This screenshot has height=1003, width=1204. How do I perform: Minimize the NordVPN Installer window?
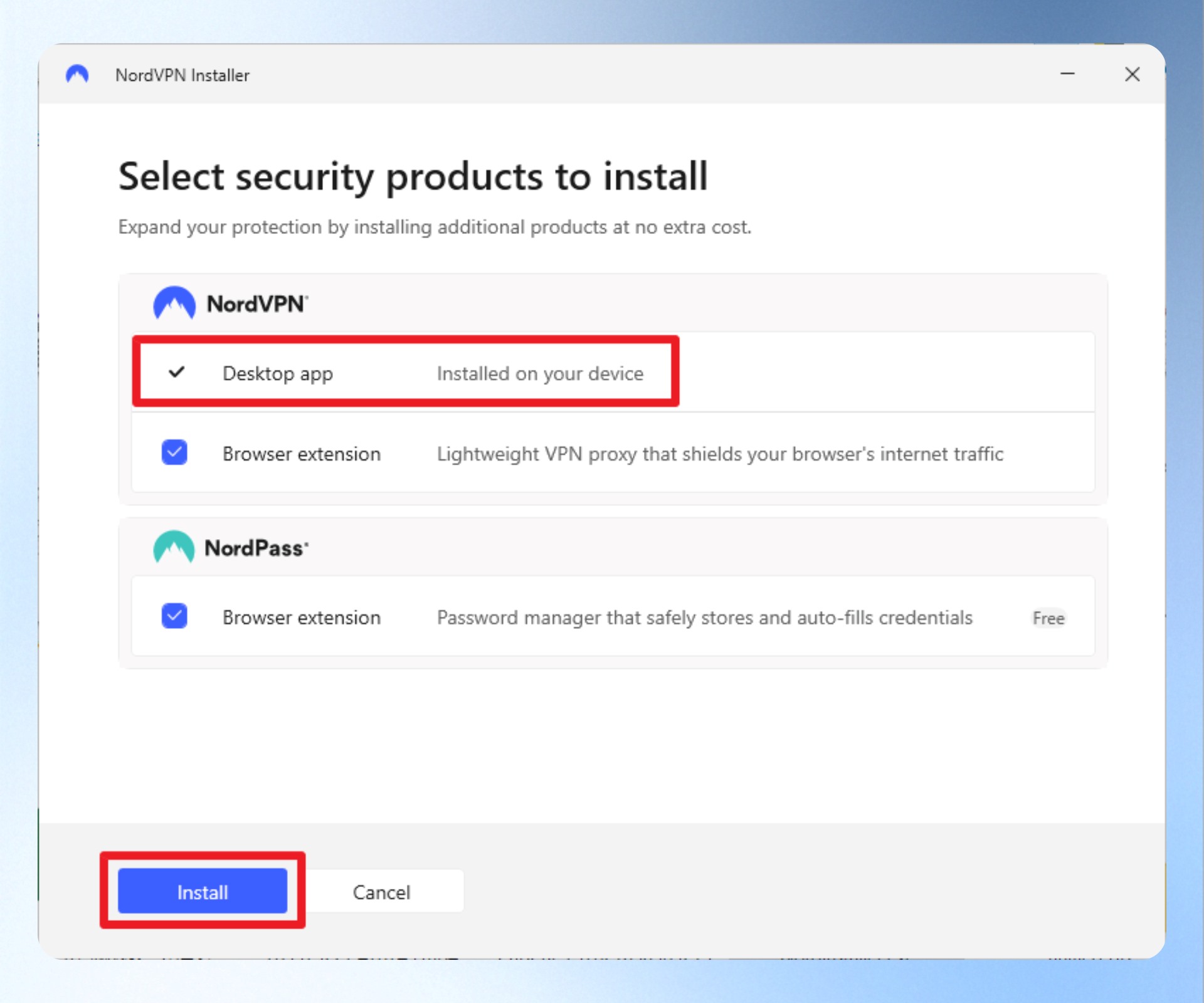[1067, 74]
